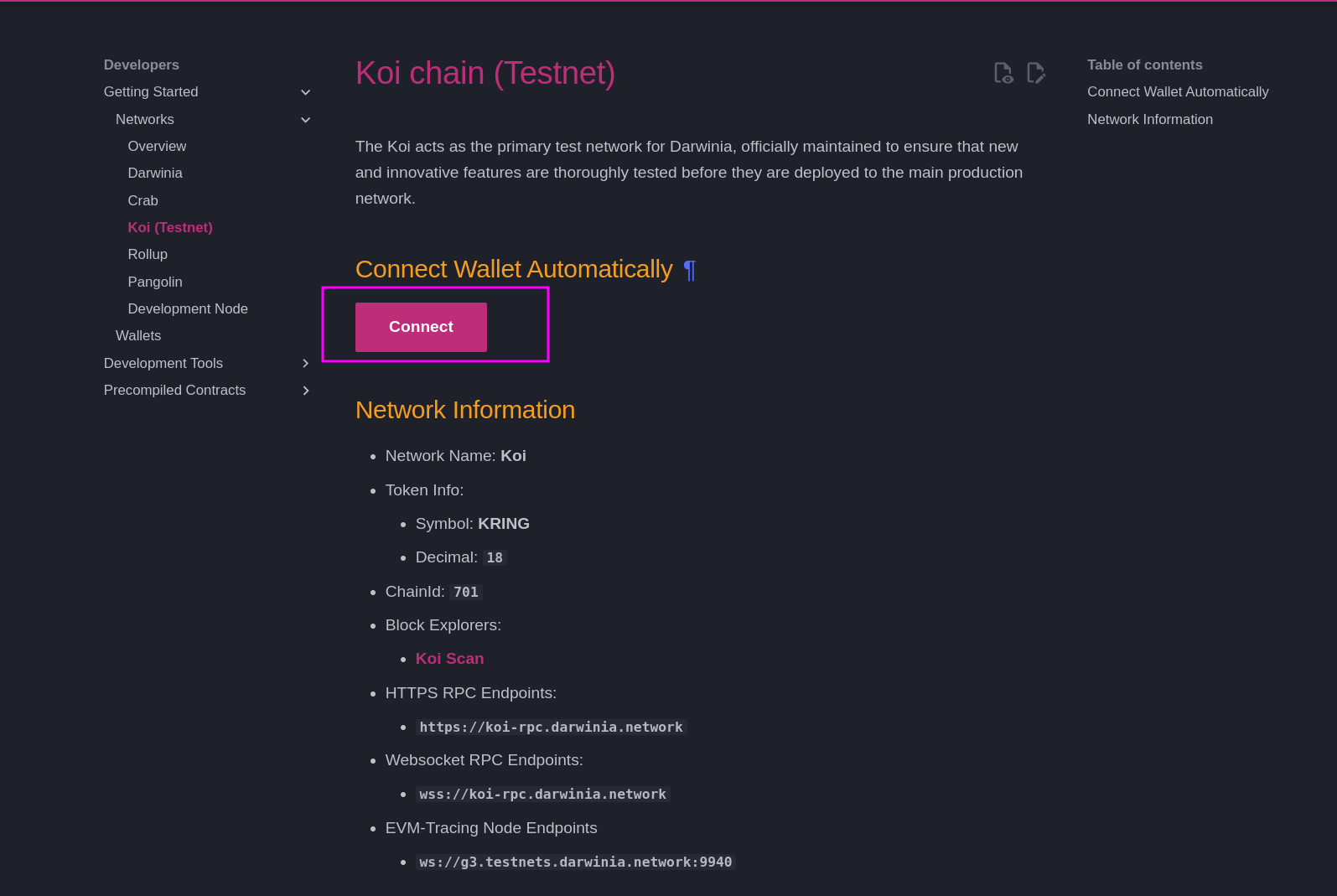Jump to Connect Wallet Automatically in contents
1337x896 pixels.
coord(1177,91)
